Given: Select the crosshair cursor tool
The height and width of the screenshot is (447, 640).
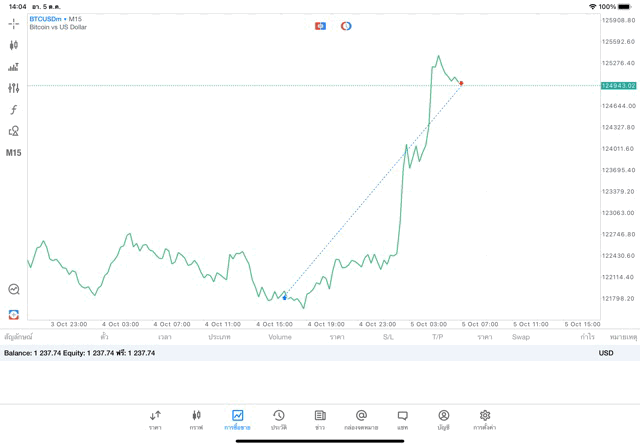Looking at the screenshot, I should (13, 24).
